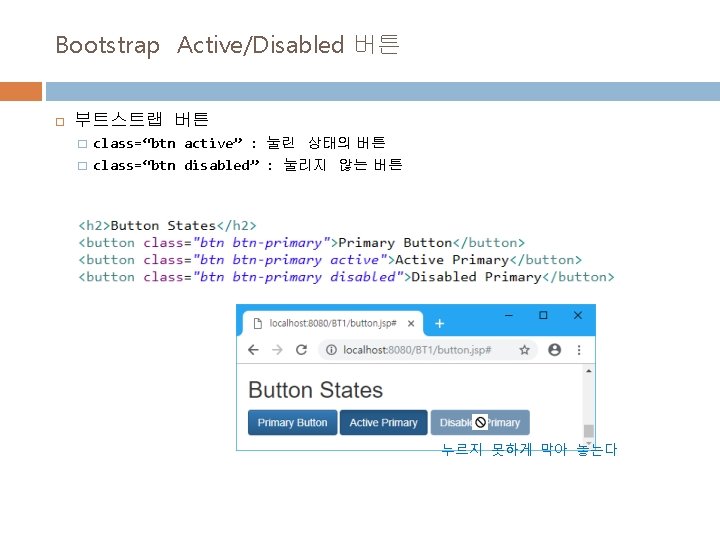
Task: Click the <h2>Button States</h2> code line
Action: coord(167,225)
